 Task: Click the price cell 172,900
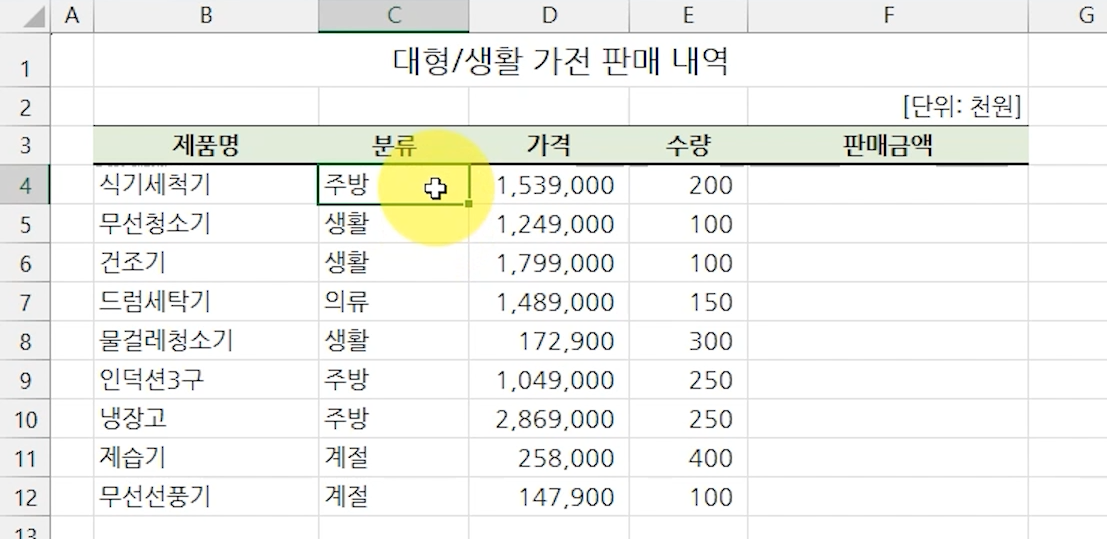tap(549, 341)
